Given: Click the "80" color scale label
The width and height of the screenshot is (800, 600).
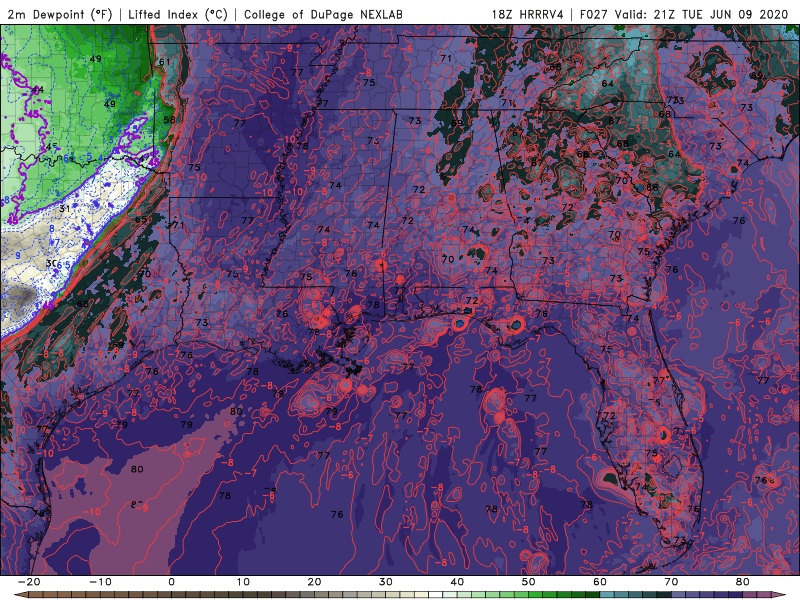Looking at the screenshot, I should point(743,582).
